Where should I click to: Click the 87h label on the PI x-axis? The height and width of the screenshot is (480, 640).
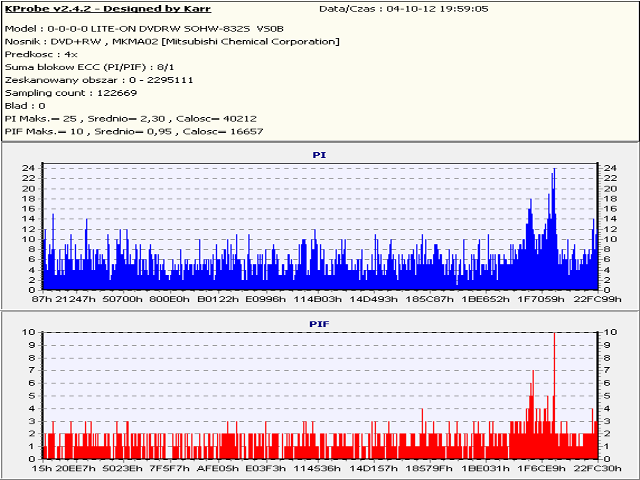pyautogui.click(x=42, y=298)
